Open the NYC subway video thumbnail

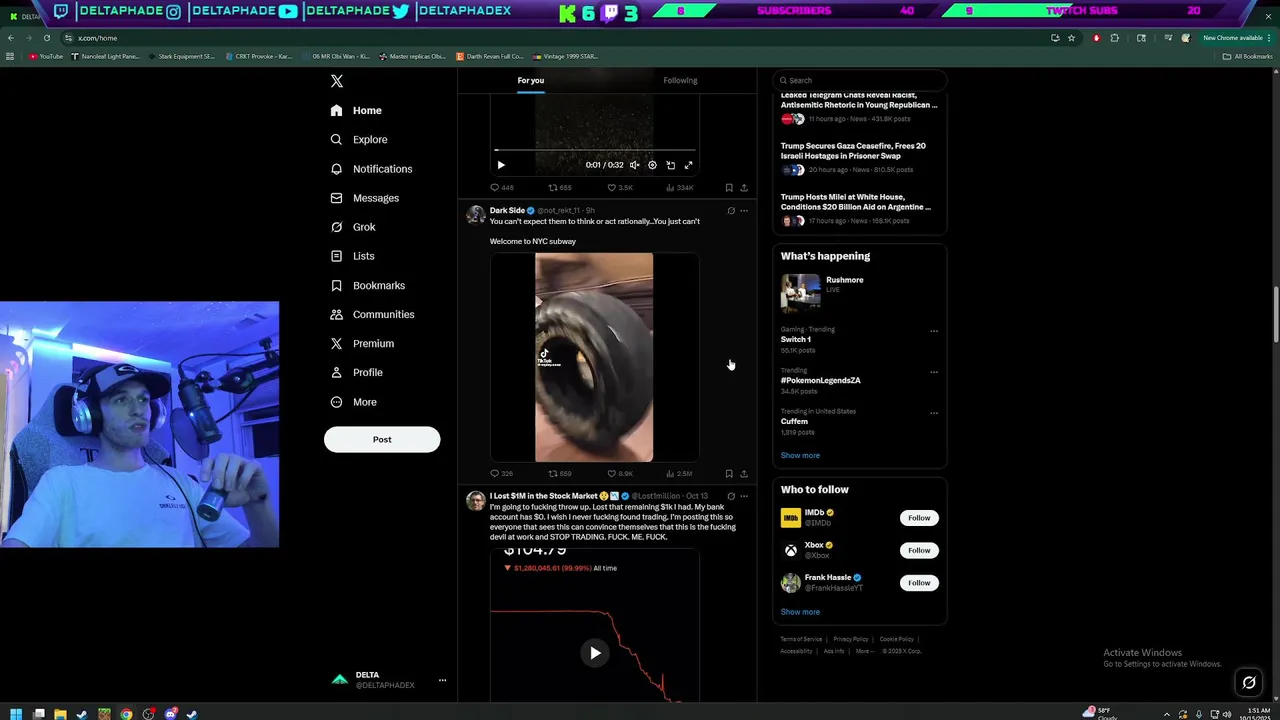pos(594,358)
